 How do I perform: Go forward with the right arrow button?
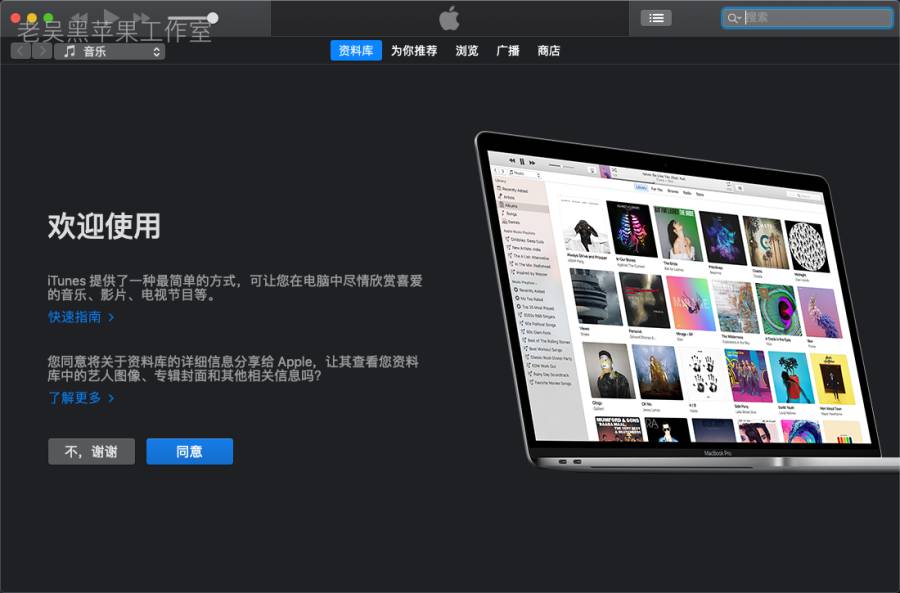click(42, 51)
